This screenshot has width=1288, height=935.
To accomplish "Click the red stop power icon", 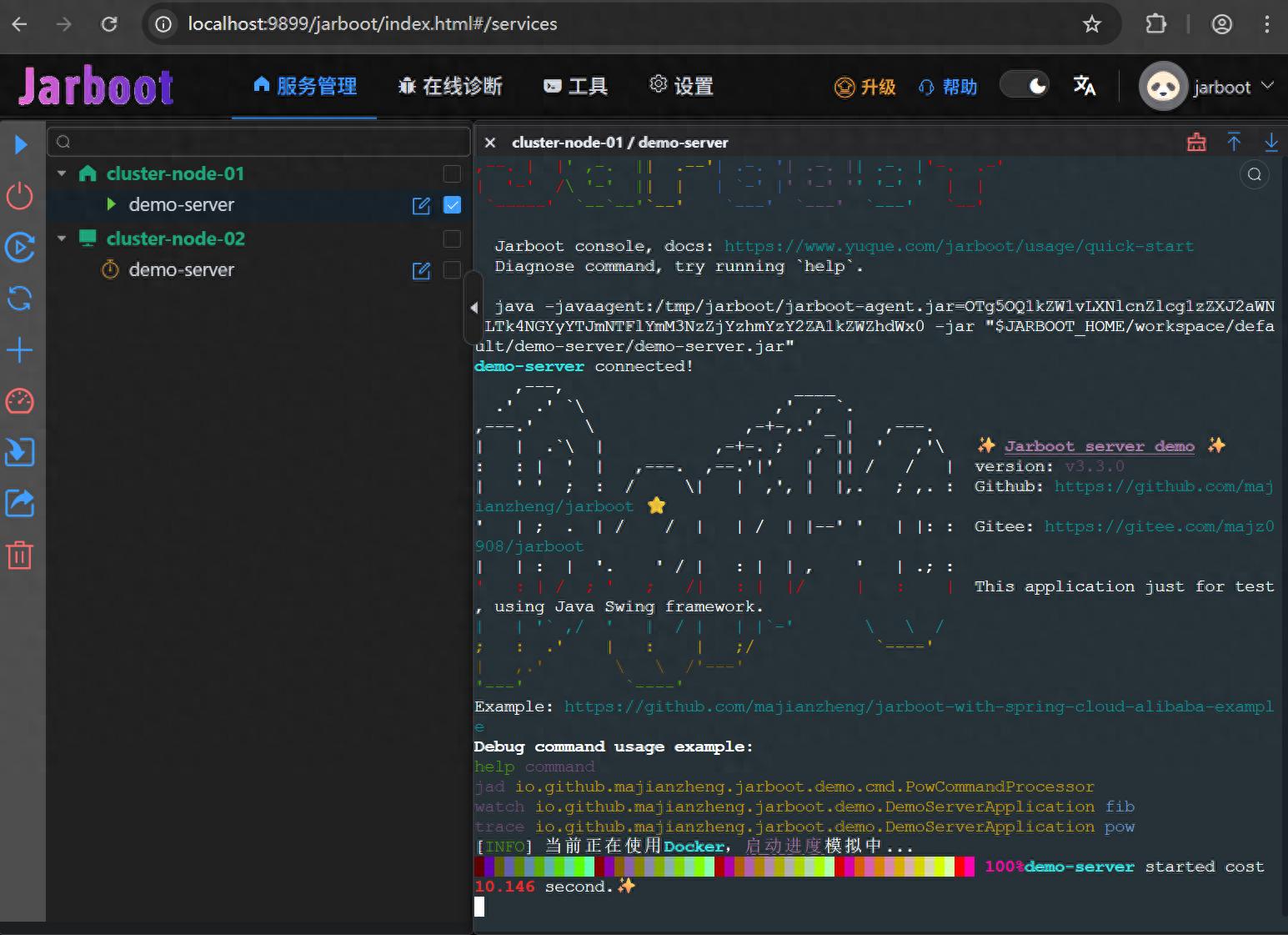I will [x=20, y=196].
